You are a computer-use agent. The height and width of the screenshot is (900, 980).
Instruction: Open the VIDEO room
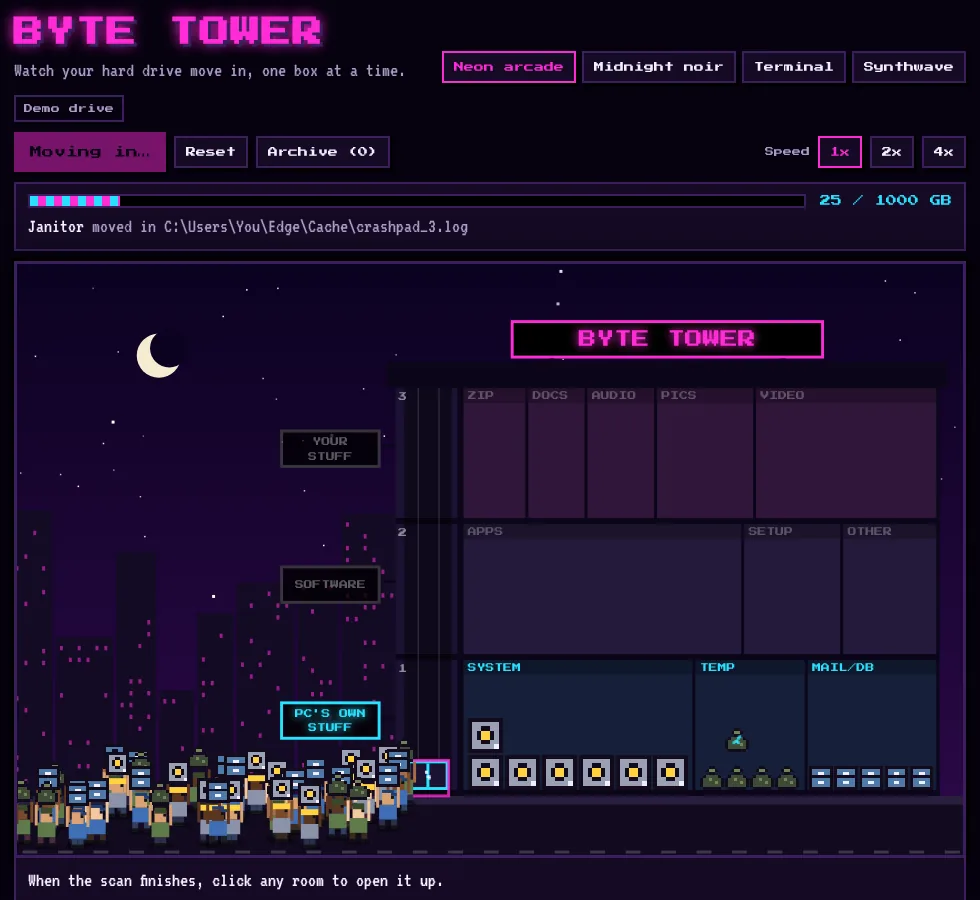pyautogui.click(x=846, y=453)
